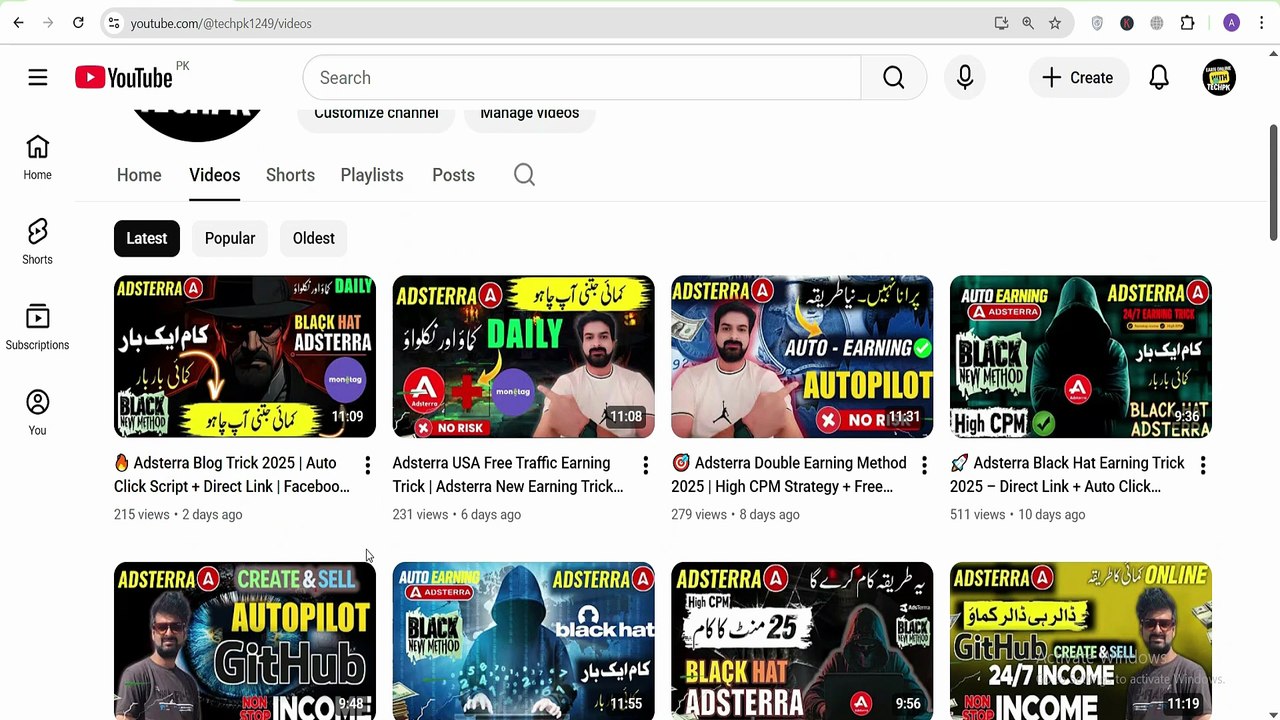Click '215 views • 2 days ago' text
Viewport: 1280px width, 720px height.
(178, 515)
